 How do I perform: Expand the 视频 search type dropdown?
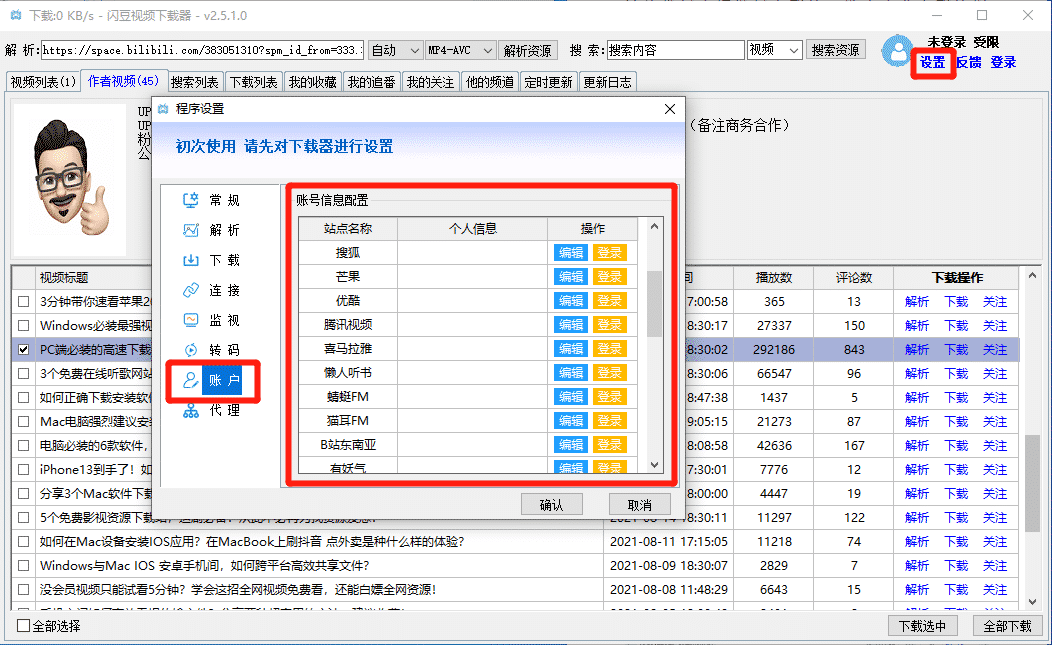(794, 50)
